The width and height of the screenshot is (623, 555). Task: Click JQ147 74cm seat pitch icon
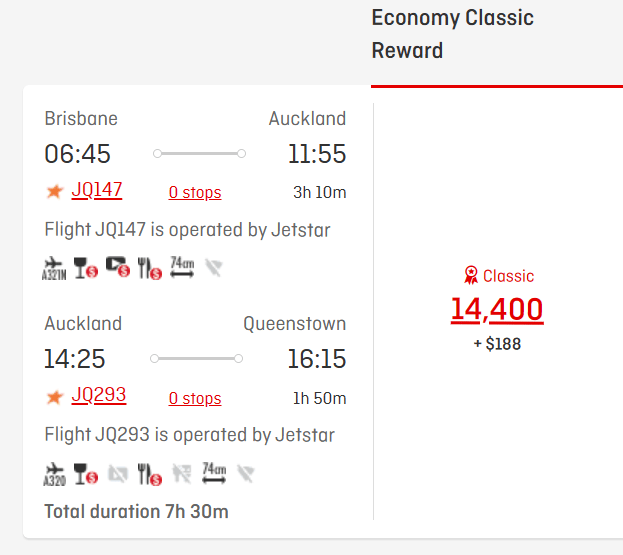click(x=182, y=267)
